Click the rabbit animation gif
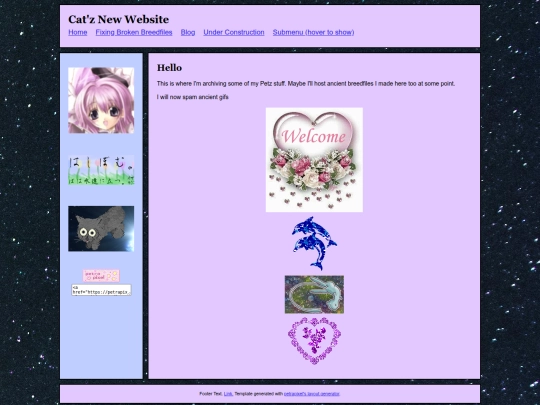The width and height of the screenshot is (540, 405). click(x=314, y=294)
